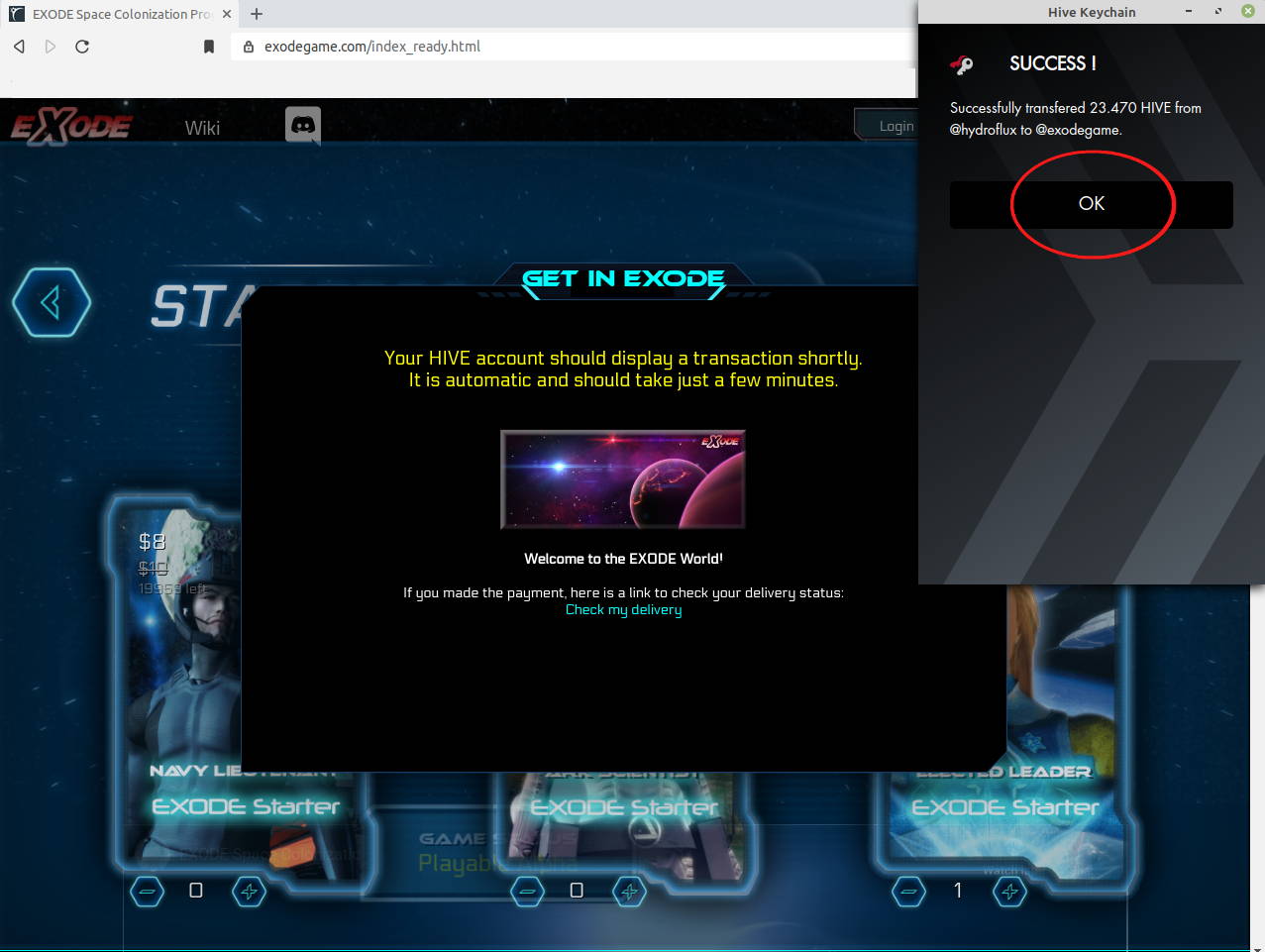Open the Wiki page link
Viewport: 1265px width, 952px height.
pyautogui.click(x=202, y=128)
